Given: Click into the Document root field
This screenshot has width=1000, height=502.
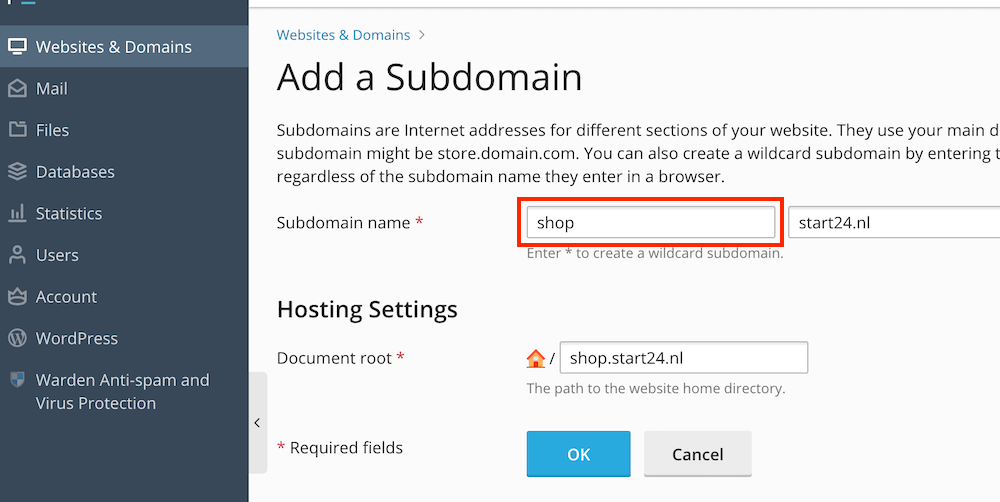Looking at the screenshot, I should pos(683,358).
